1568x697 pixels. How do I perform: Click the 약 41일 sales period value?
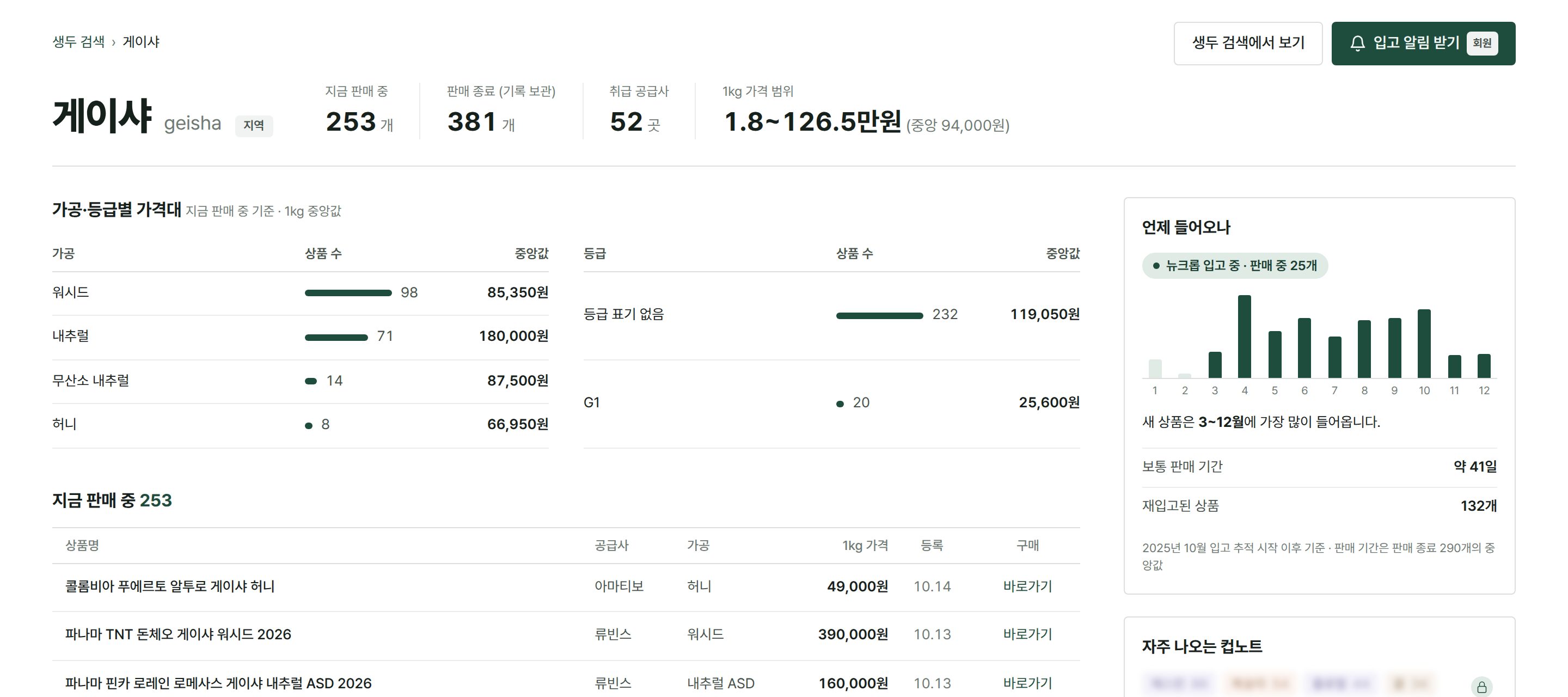click(1475, 467)
